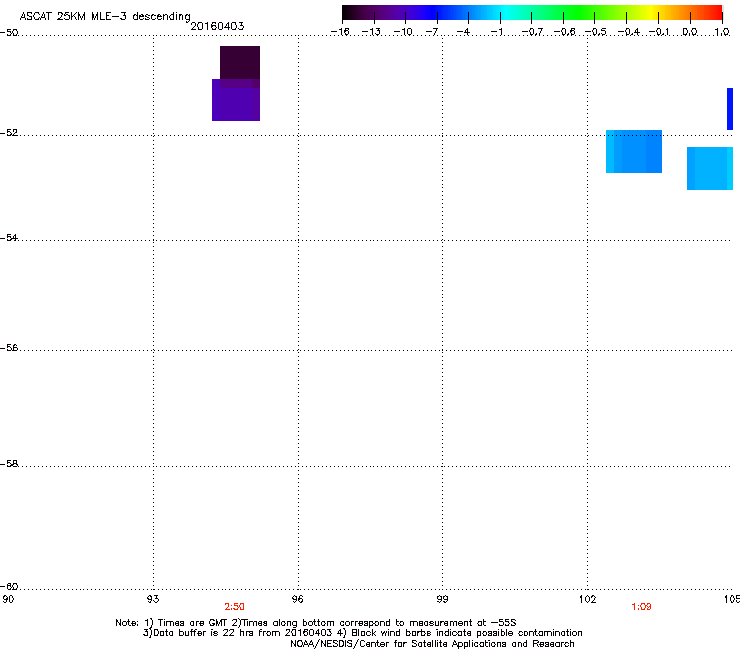This screenshot has height=650, width=740.
Task: Click the color scale bar at the top
Action: 532,13
